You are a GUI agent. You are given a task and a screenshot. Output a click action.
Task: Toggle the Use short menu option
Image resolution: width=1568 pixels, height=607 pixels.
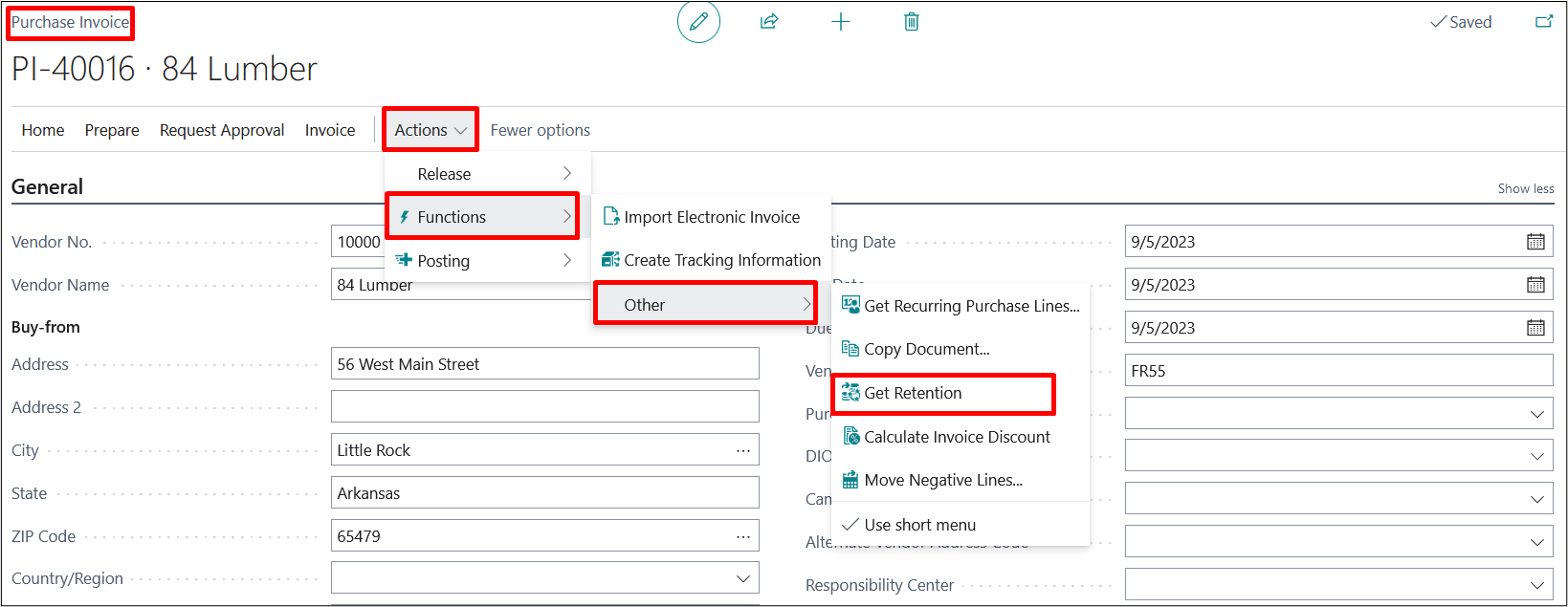918,525
